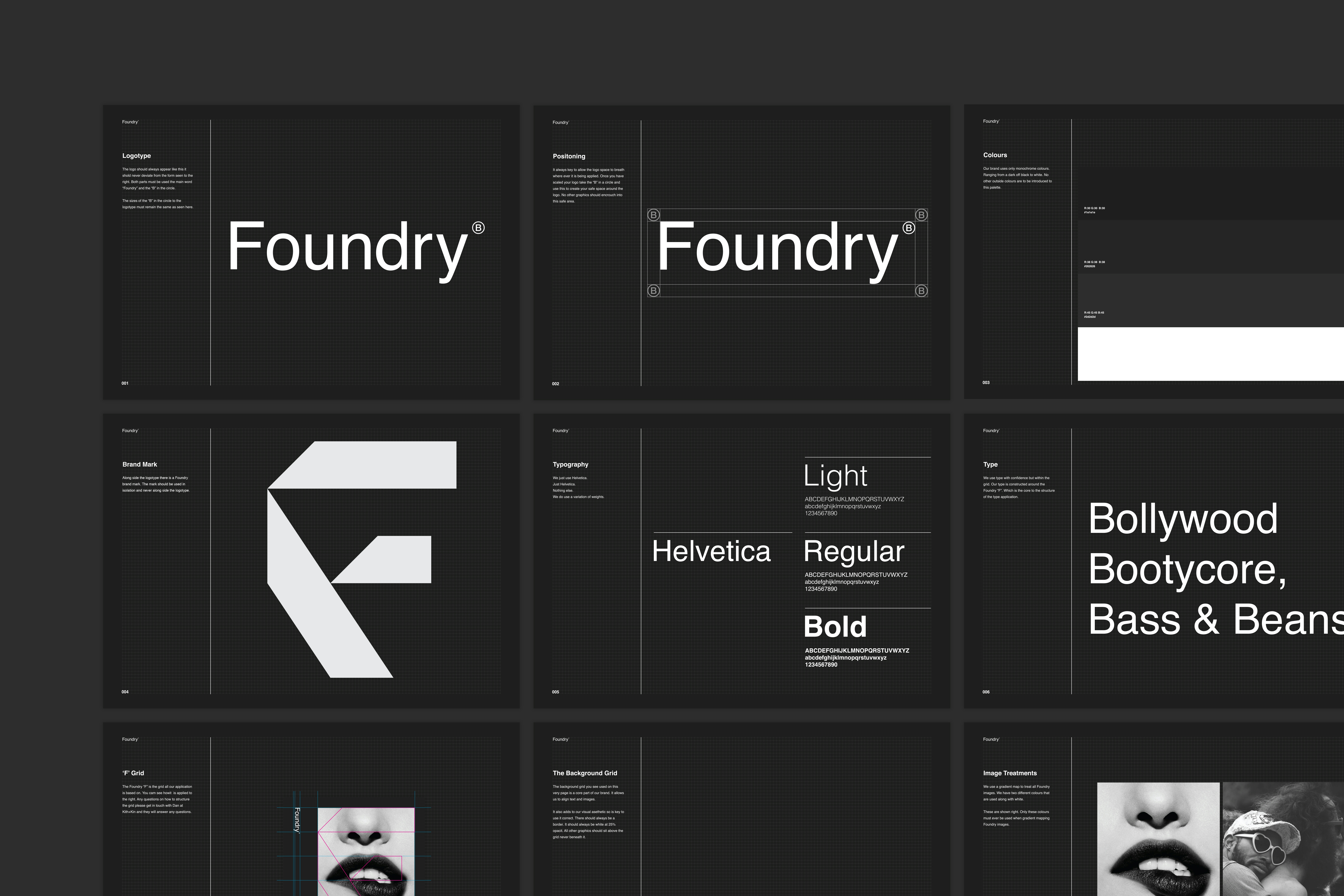Image resolution: width=1344 pixels, height=896 pixels.
Task: Click the lips photo on the Image Treatments page
Action: (1158, 839)
